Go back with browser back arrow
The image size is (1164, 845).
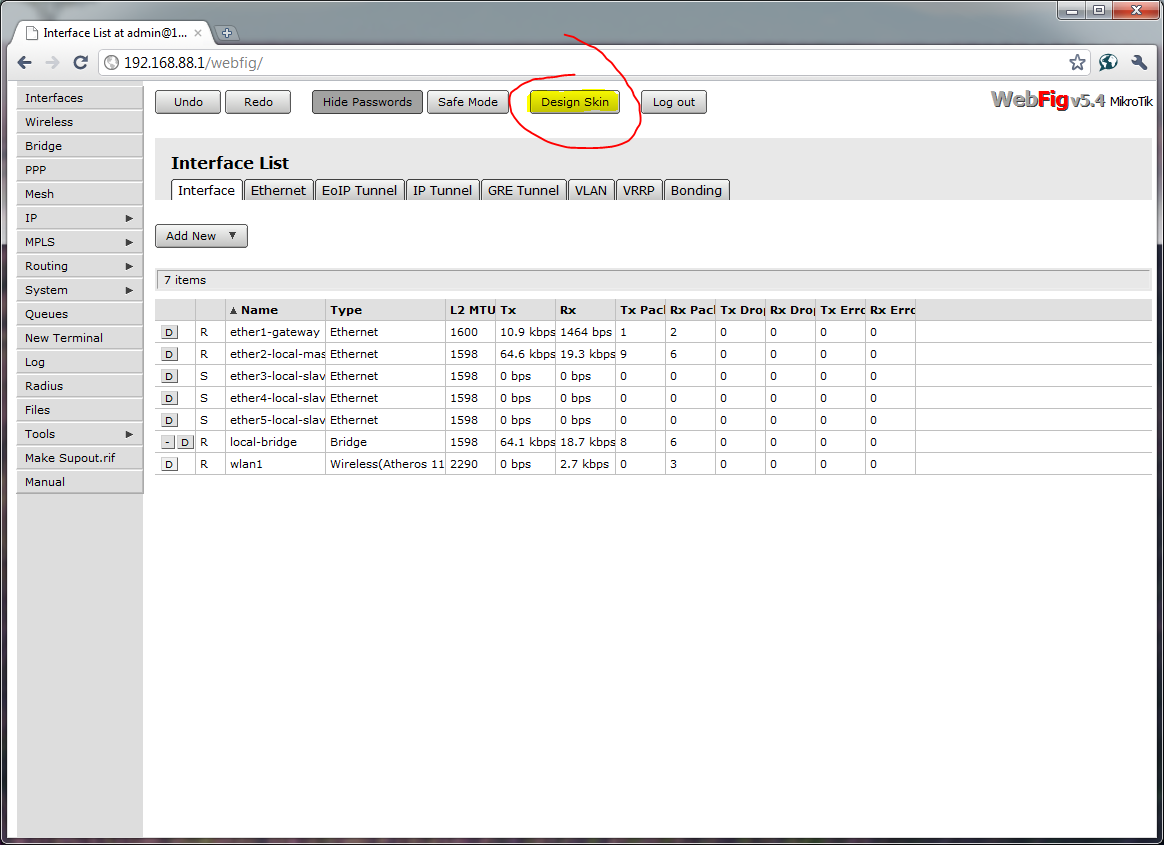coord(24,63)
